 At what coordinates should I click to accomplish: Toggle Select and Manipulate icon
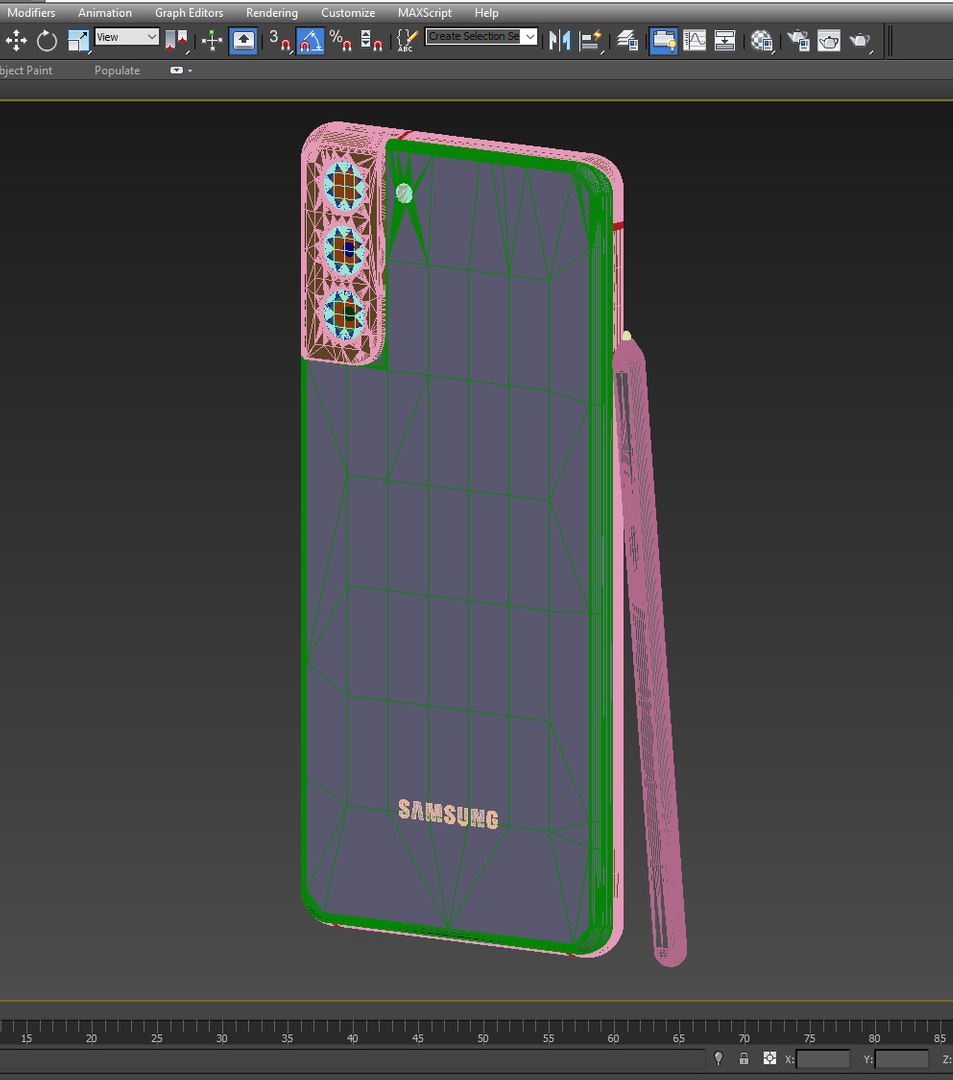tap(212, 41)
